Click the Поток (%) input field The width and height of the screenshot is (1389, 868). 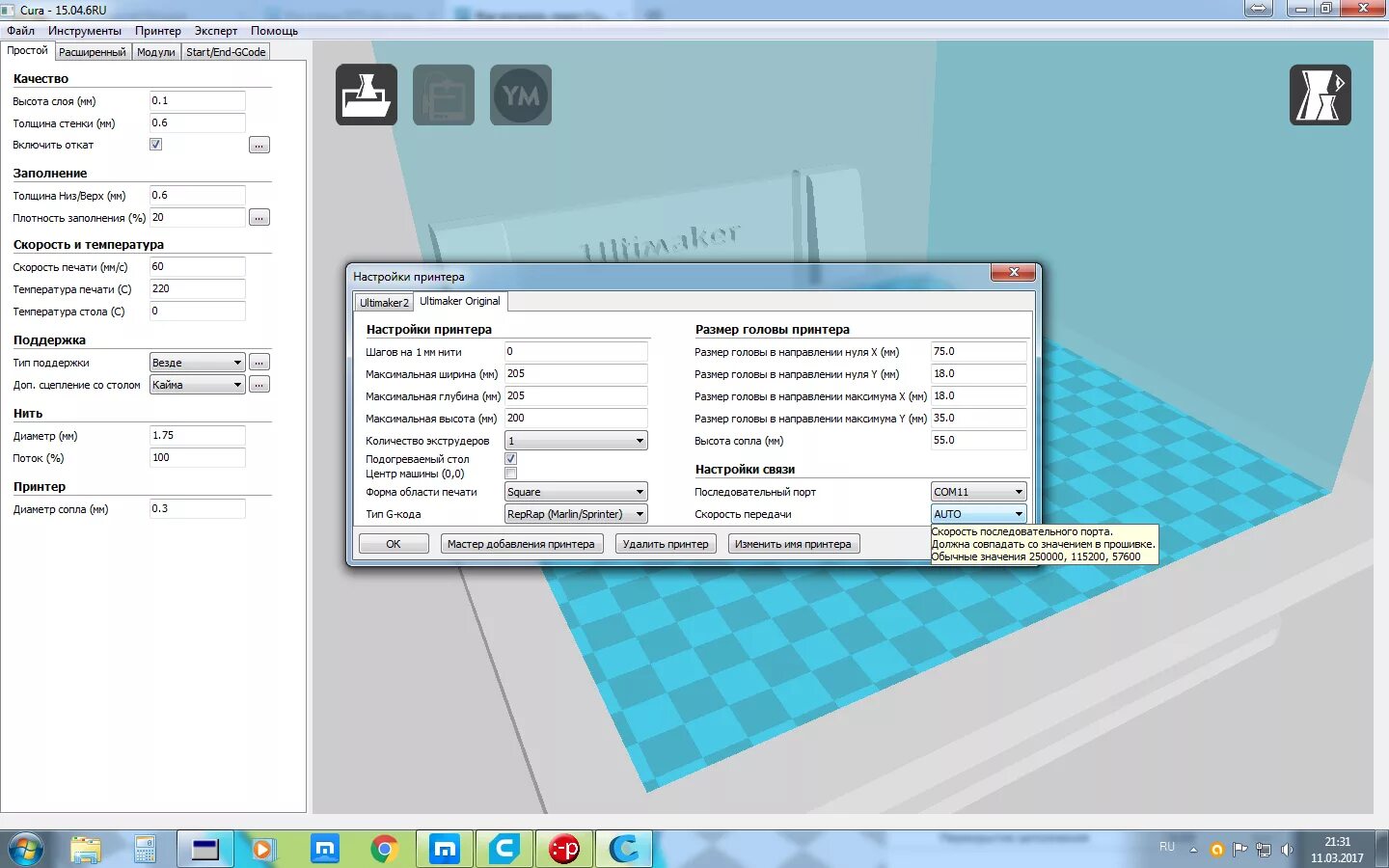197,457
